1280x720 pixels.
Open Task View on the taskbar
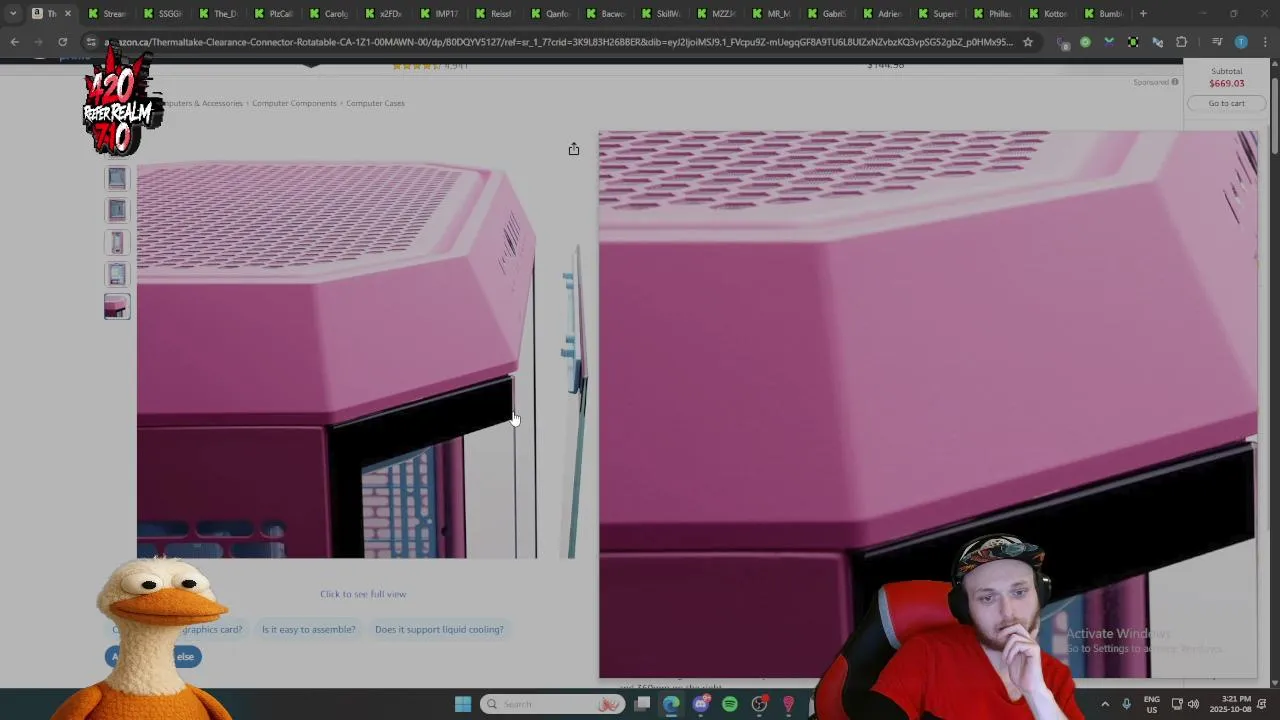(x=643, y=704)
